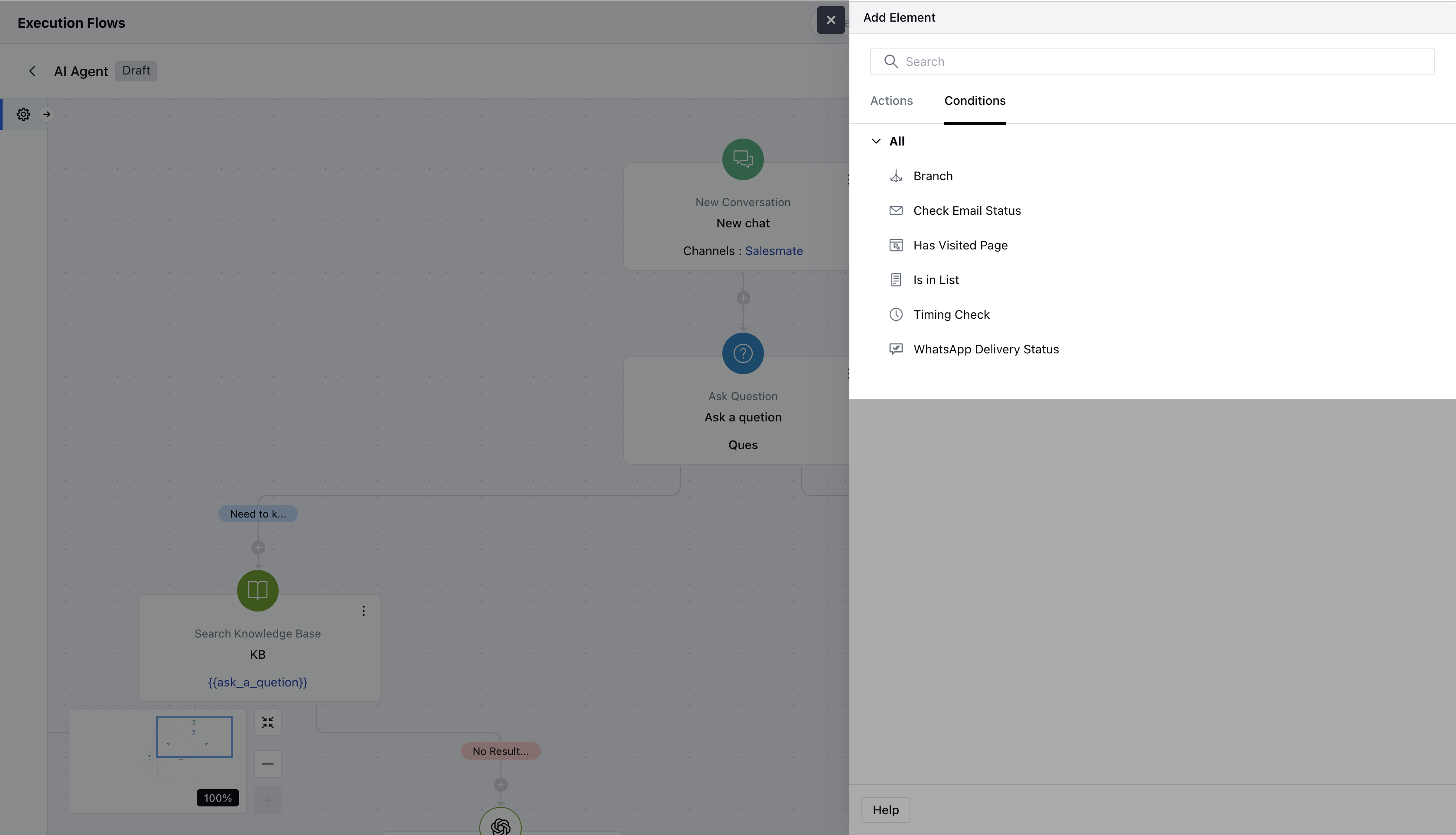Screen dimensions: 1456x835
Task: Select the Is in List icon
Action: click(x=896, y=280)
